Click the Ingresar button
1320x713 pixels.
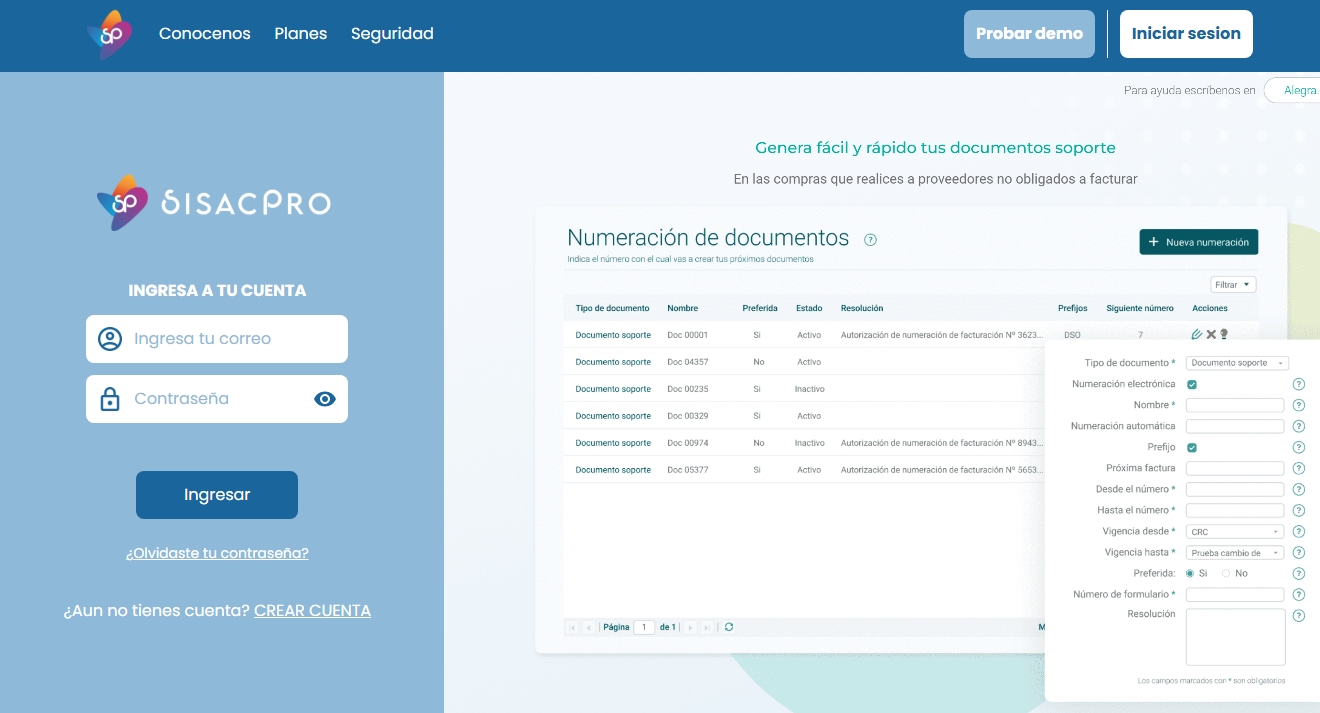217,495
